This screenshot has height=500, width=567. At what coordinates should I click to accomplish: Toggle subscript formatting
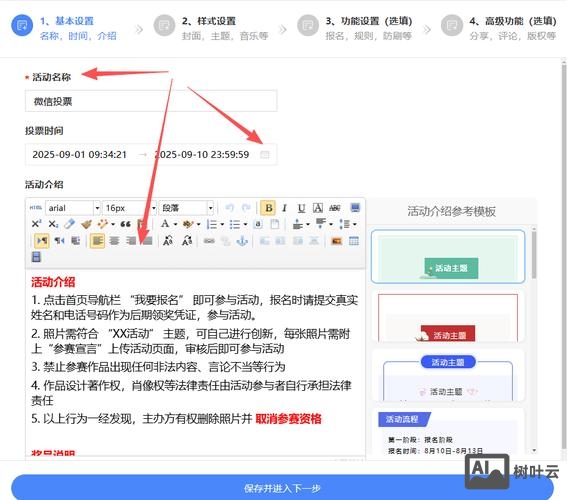(53, 224)
